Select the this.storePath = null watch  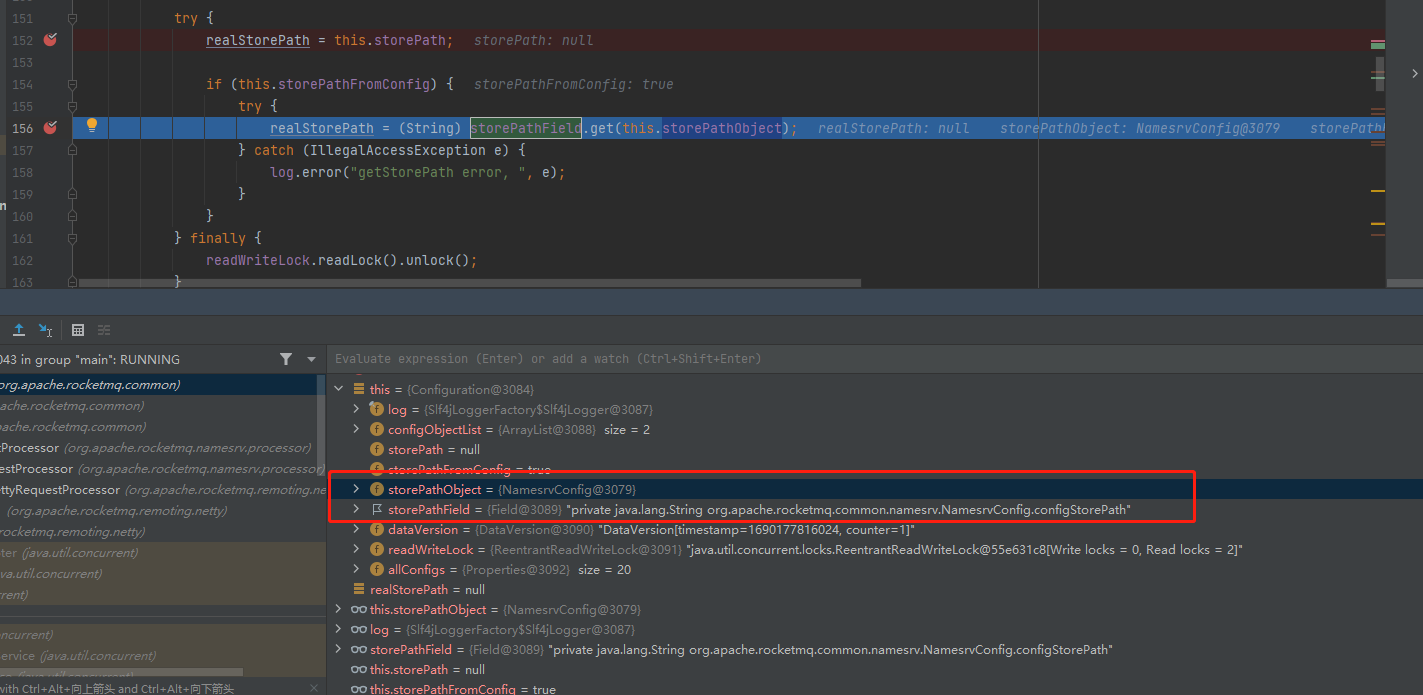875,669
